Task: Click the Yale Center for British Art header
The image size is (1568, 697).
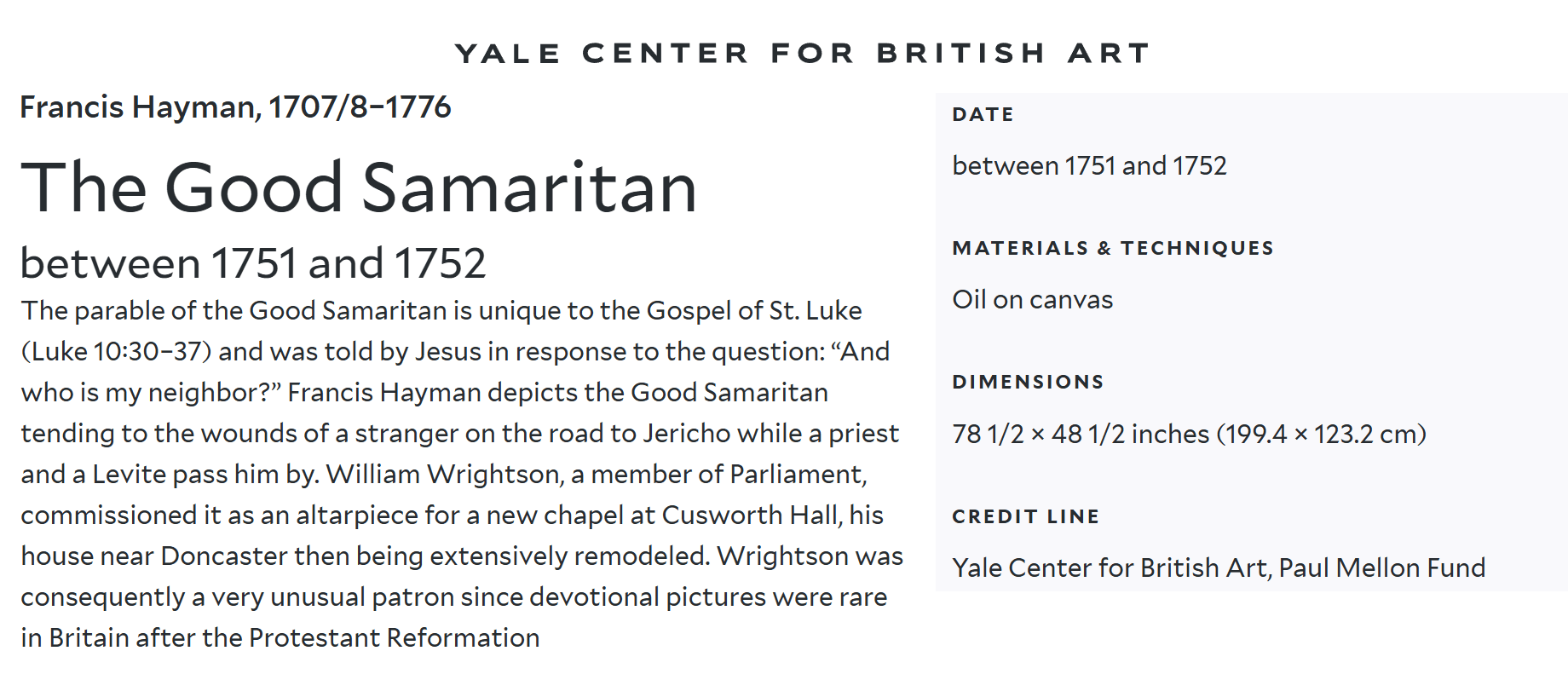Action: coord(803,53)
